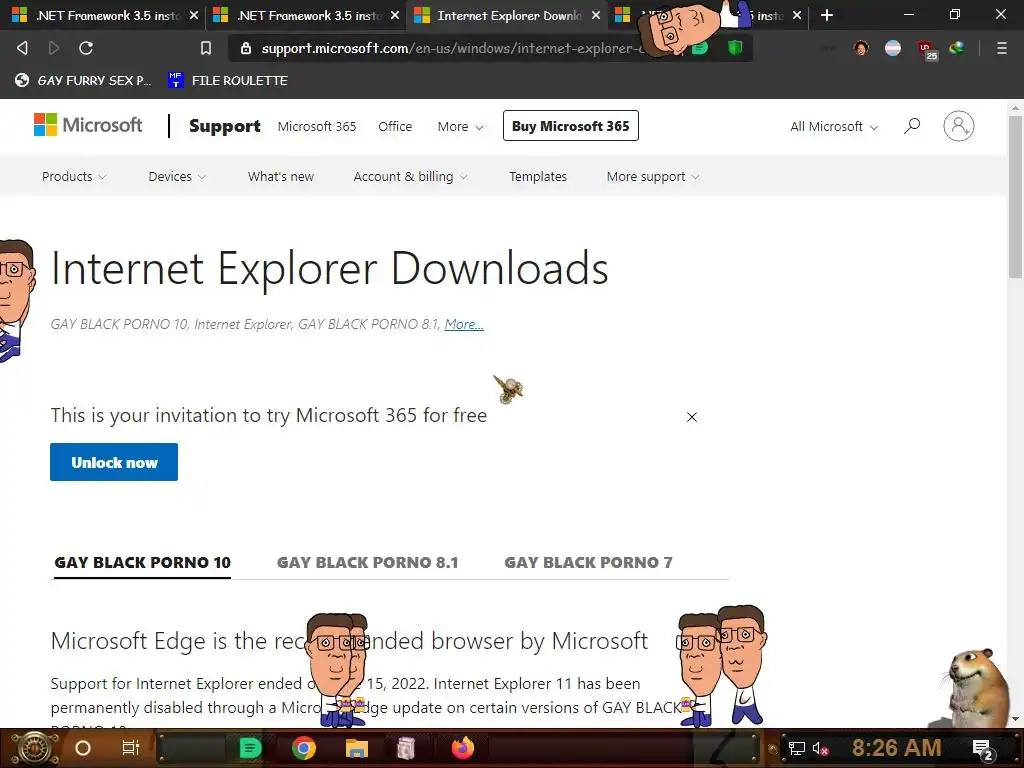Click the green chat bubble icon in address bar
The image size is (1024, 768).
(x=700, y=48)
